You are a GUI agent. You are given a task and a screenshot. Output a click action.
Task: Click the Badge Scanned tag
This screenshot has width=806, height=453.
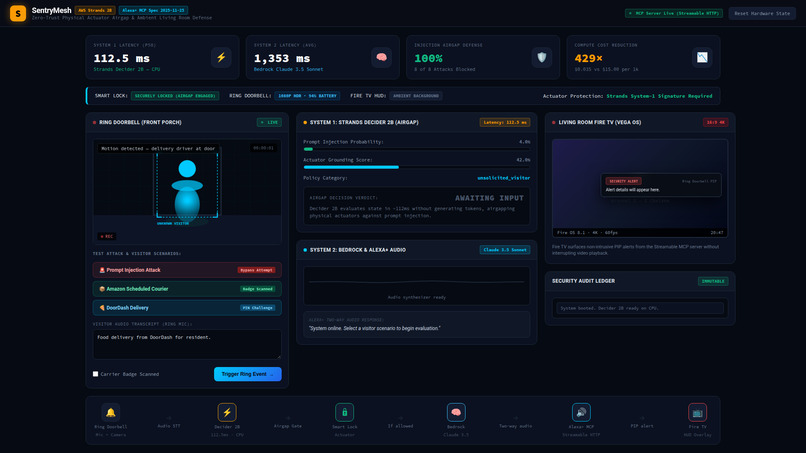[x=258, y=289]
